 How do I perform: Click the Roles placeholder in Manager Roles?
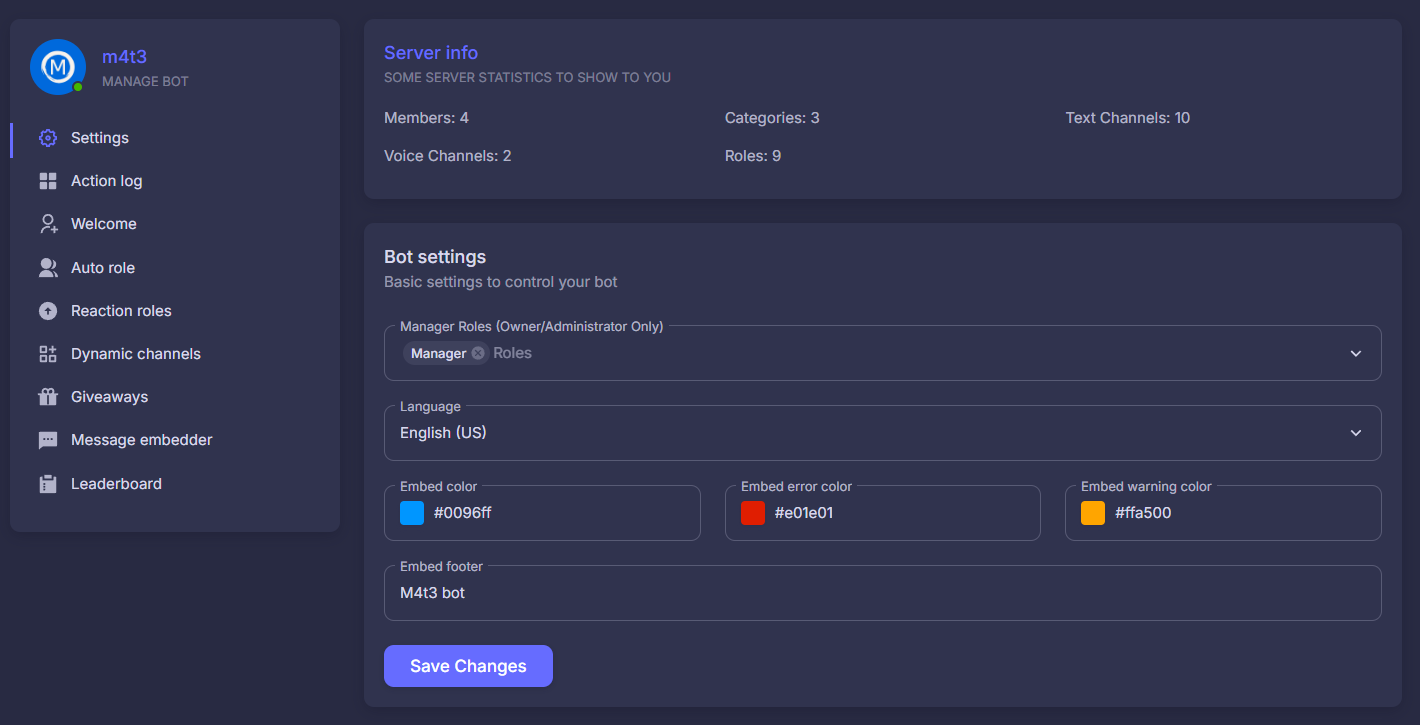pos(512,353)
